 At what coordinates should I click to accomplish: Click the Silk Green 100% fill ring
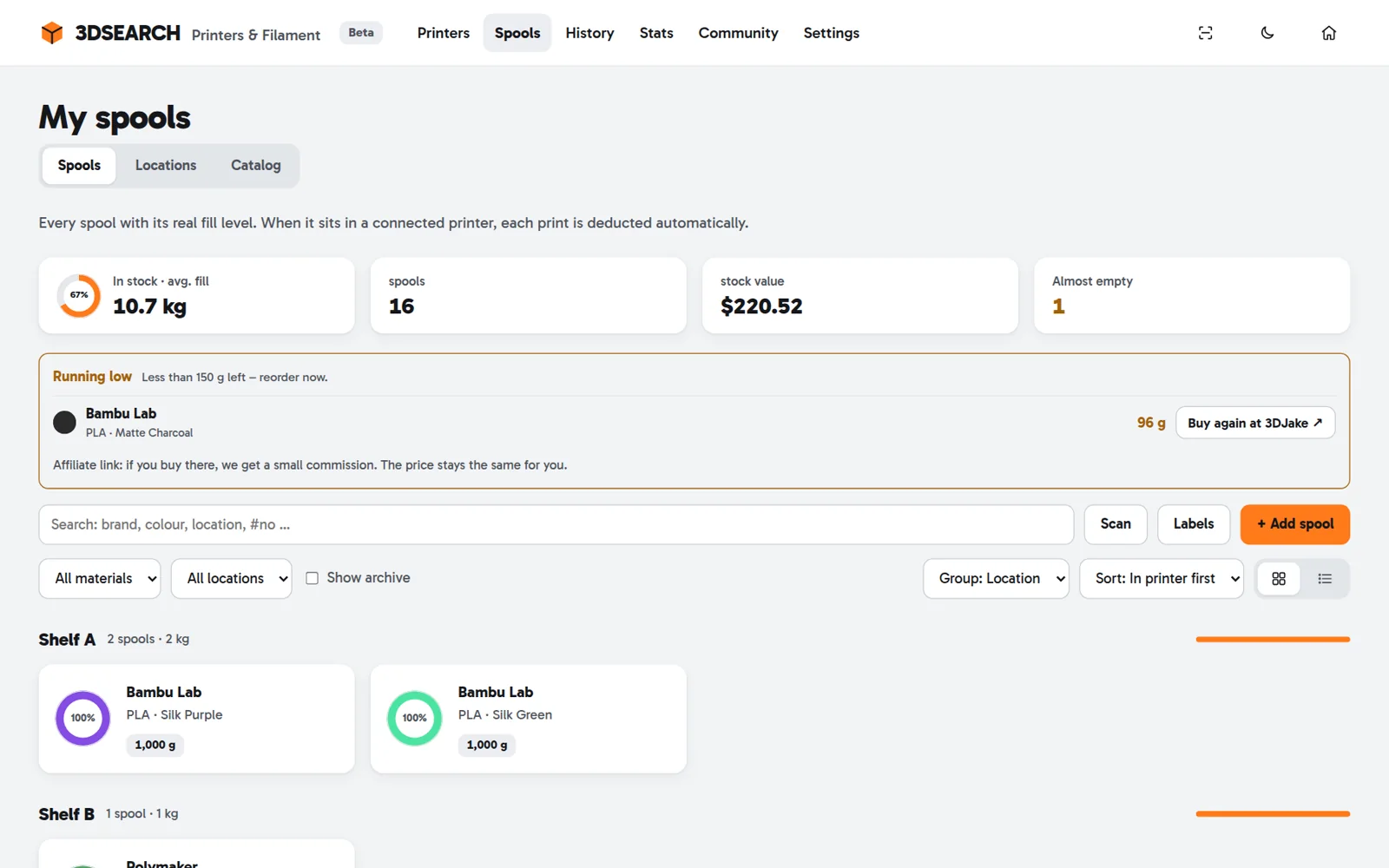click(414, 718)
